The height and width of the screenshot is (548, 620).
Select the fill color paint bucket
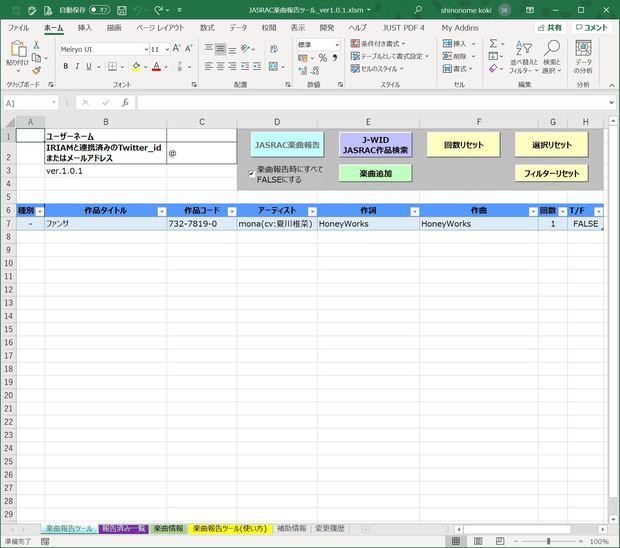(136, 66)
